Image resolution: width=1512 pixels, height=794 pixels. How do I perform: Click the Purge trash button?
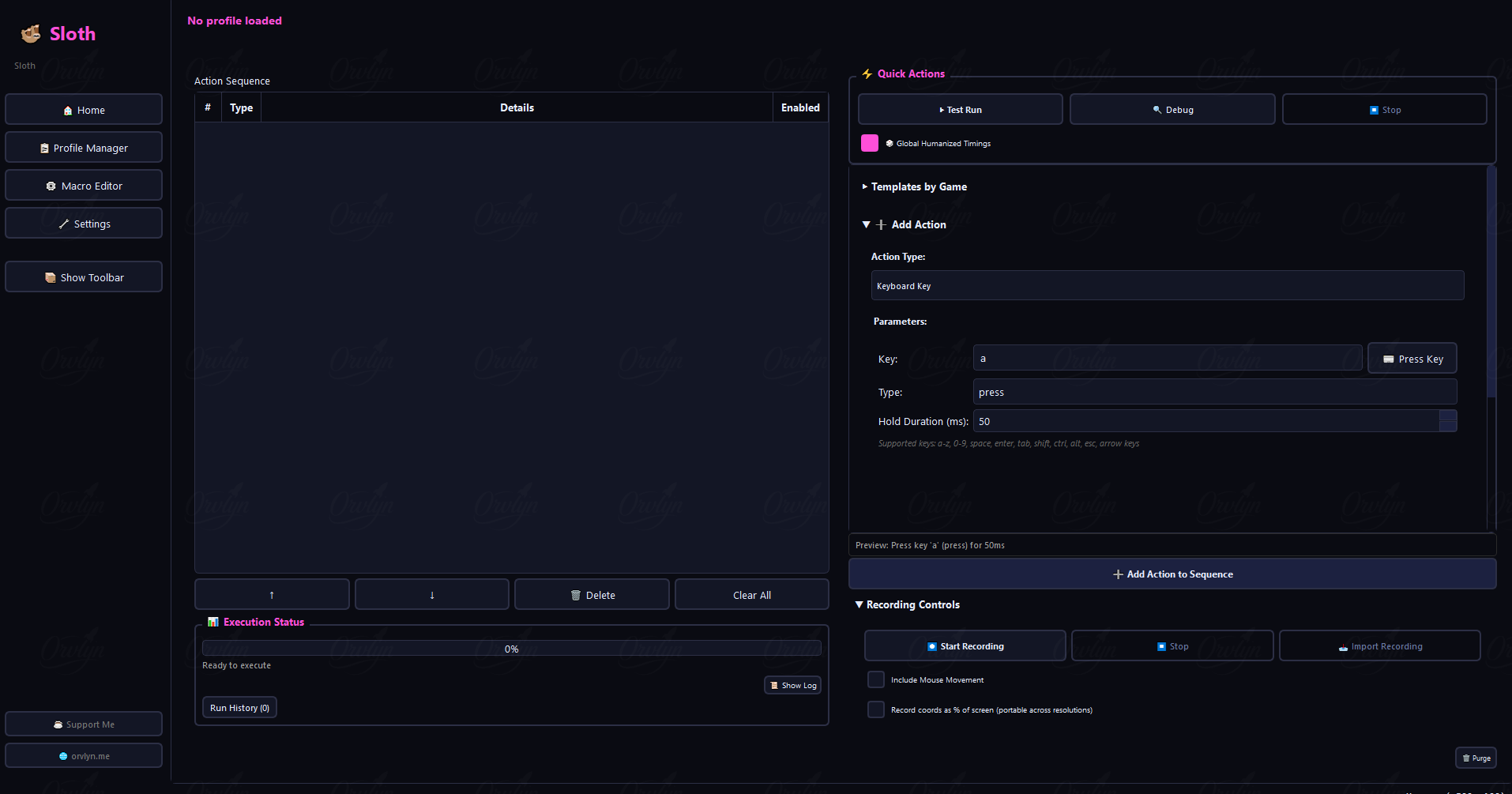point(1476,758)
